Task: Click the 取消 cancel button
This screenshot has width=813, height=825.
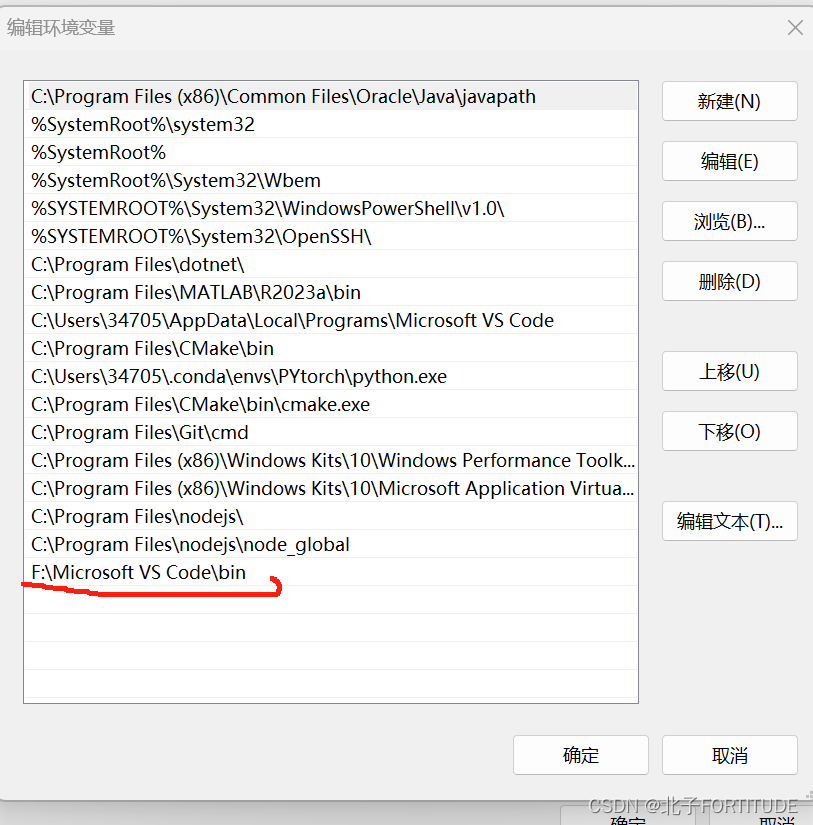Action: coord(729,755)
